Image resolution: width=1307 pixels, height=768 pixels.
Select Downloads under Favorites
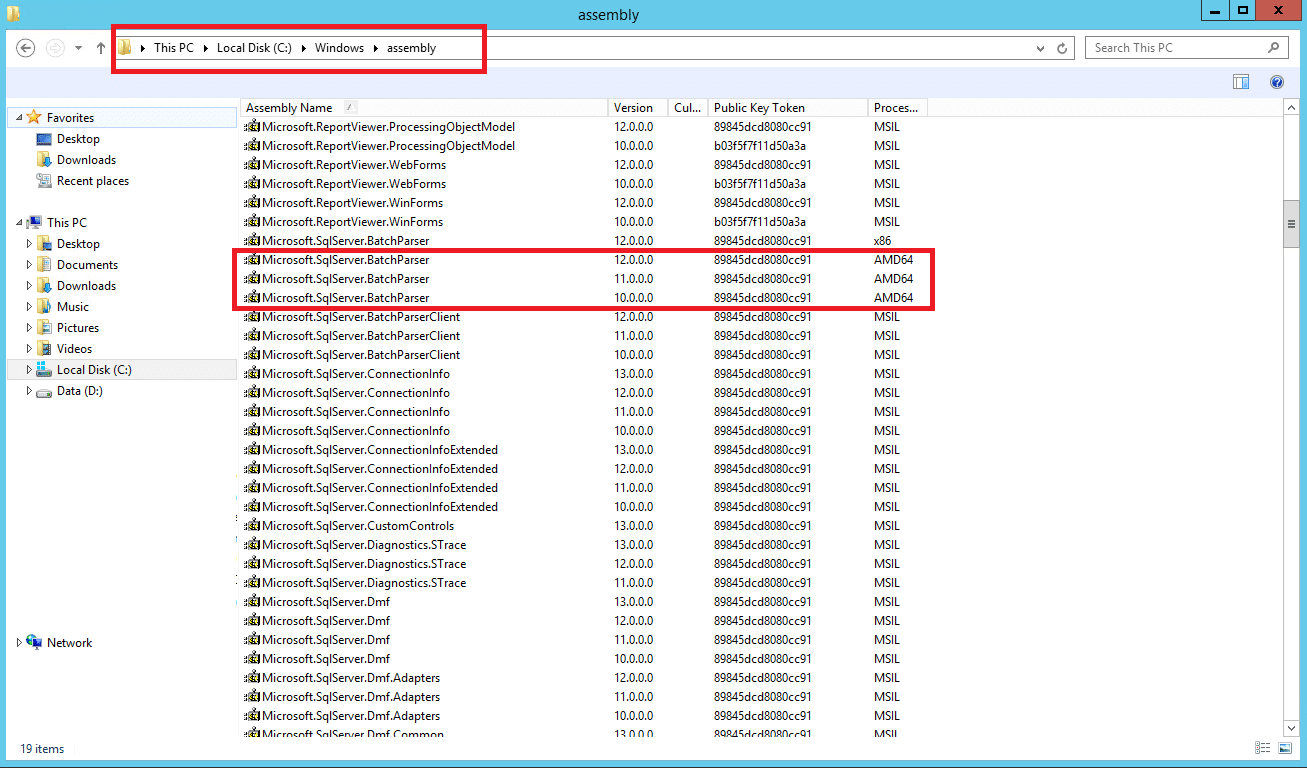pyautogui.click(x=86, y=160)
